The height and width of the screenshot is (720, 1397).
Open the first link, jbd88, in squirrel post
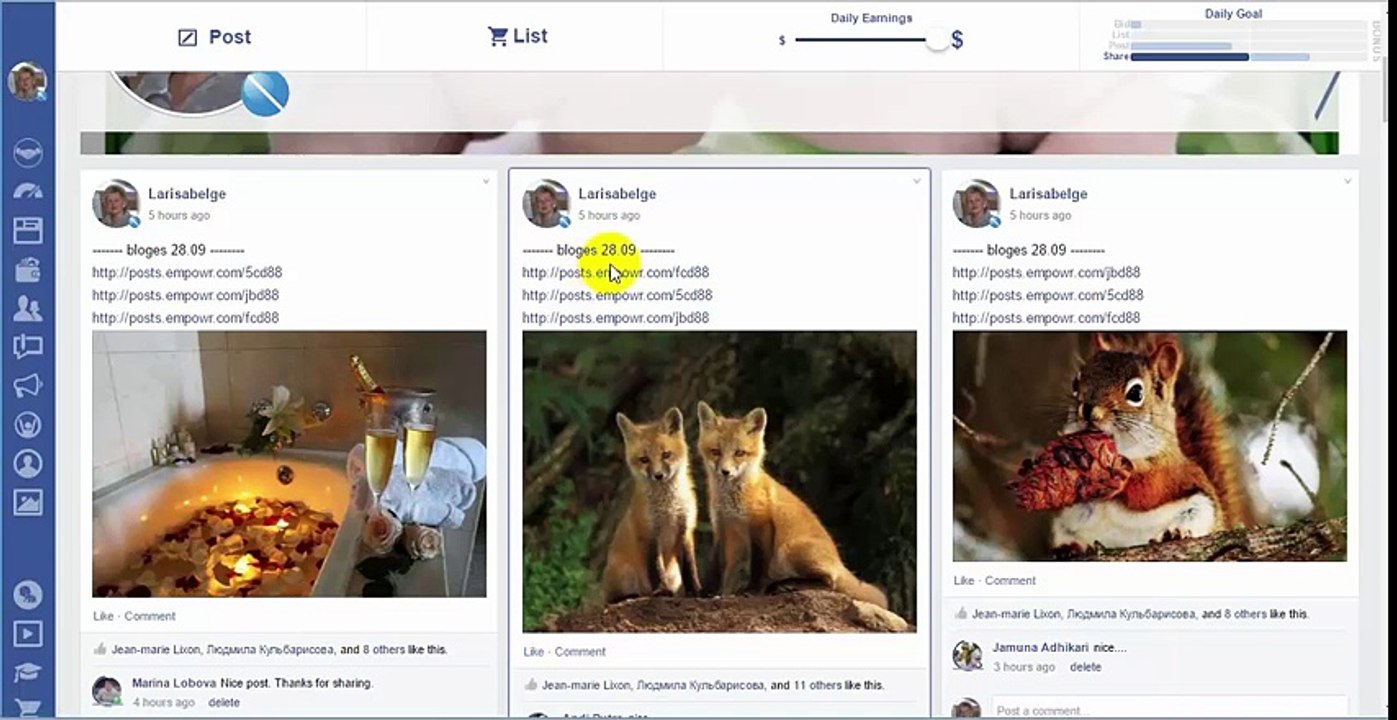coord(1046,272)
